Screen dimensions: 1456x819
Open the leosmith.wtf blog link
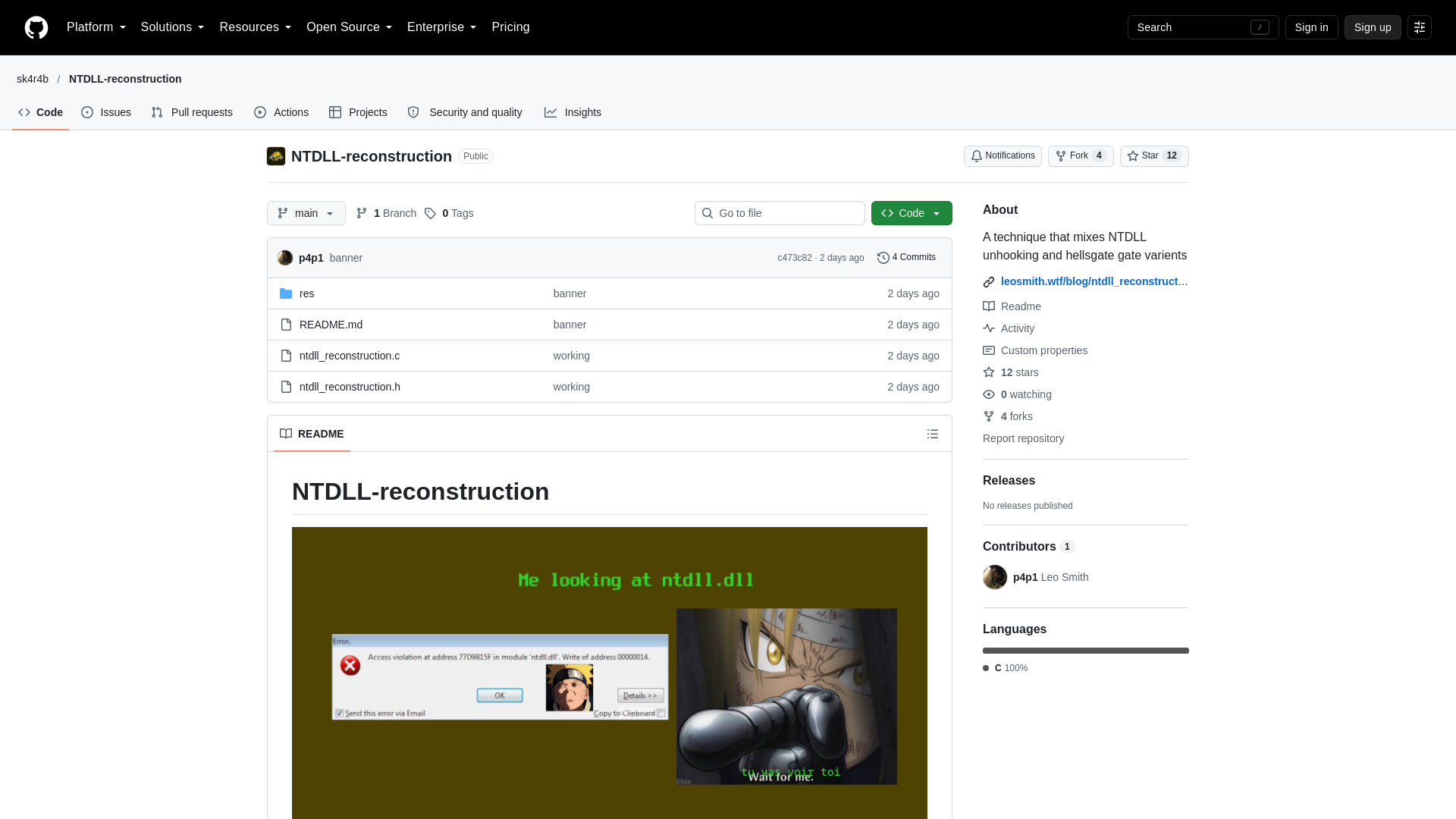click(x=1094, y=281)
